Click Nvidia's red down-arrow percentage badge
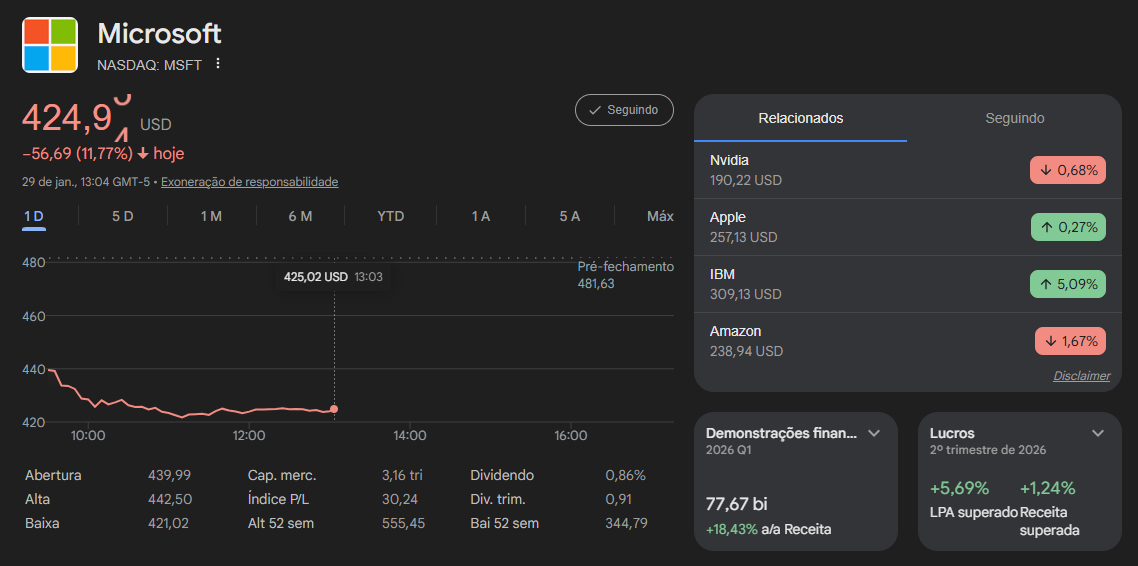 (1067, 170)
